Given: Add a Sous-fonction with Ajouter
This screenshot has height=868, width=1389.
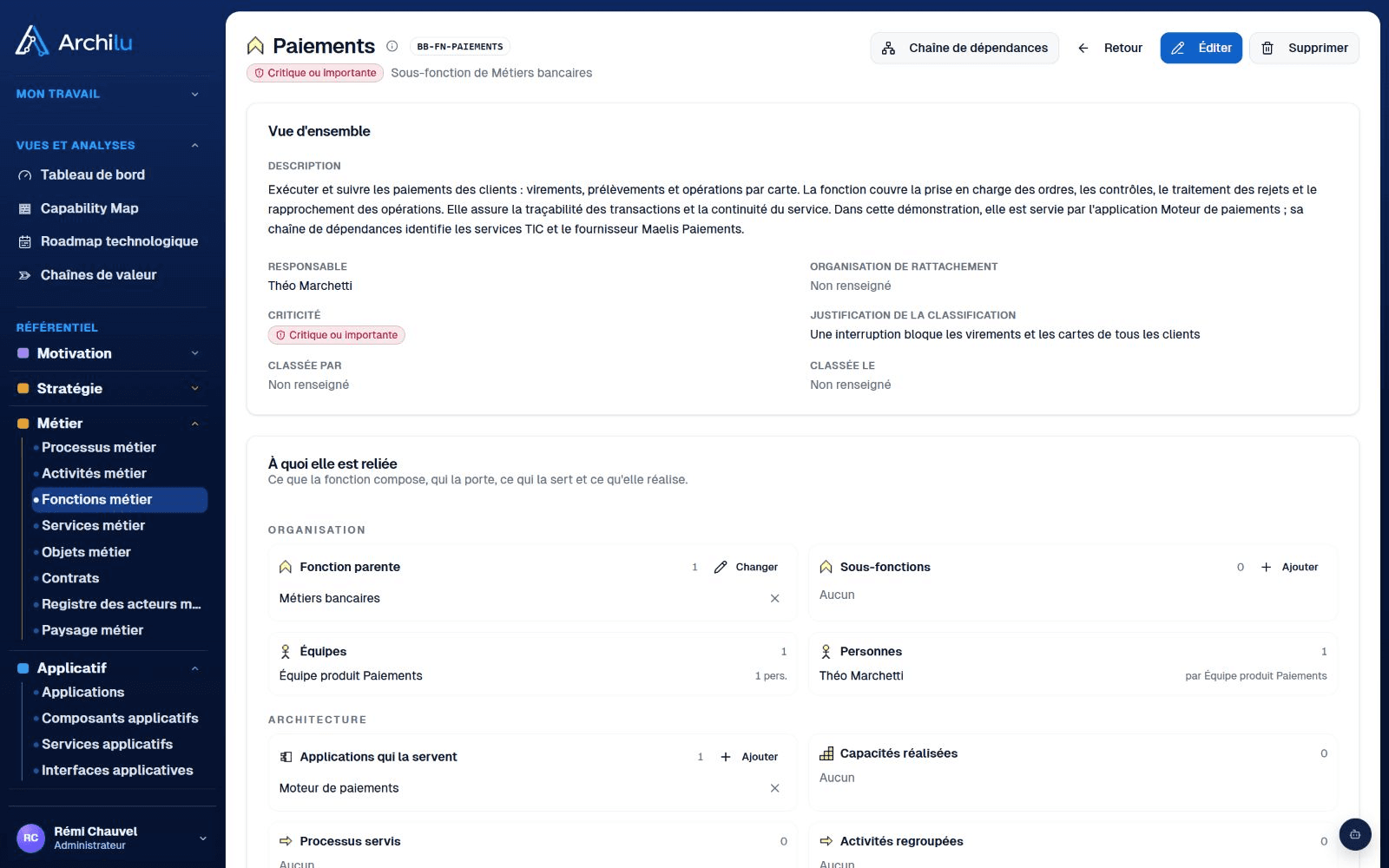Looking at the screenshot, I should (1289, 567).
